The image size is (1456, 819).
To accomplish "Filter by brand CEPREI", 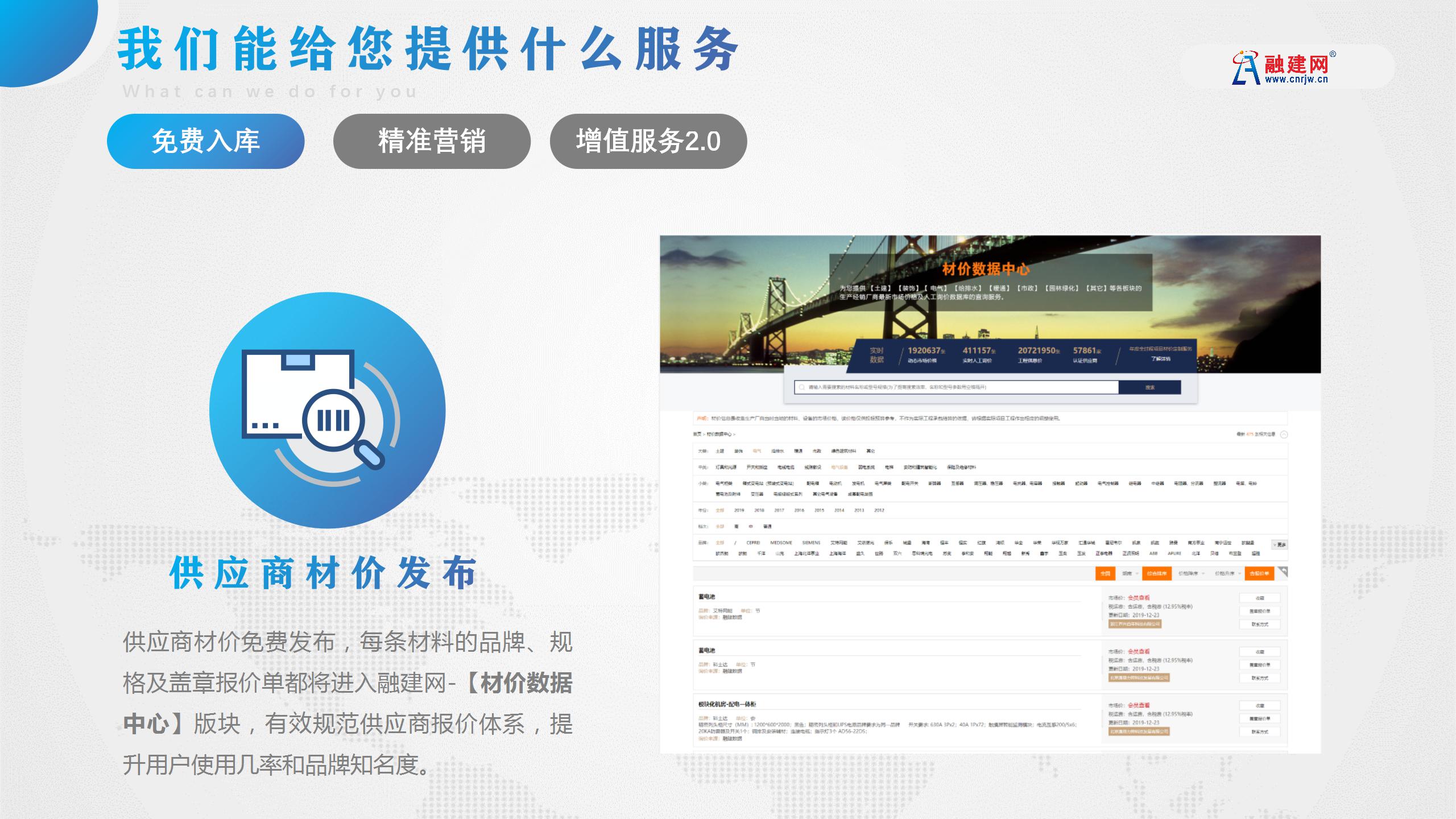I will pyautogui.click(x=753, y=543).
